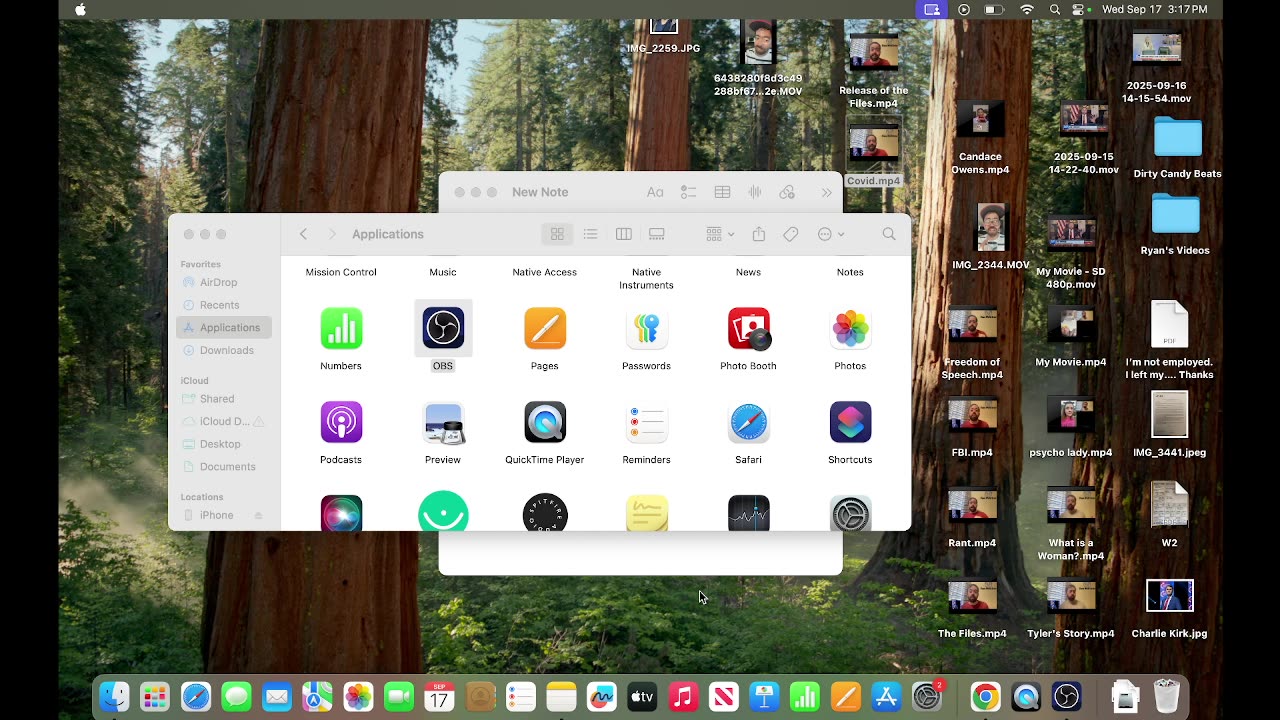Open the Numbers app in Applications window
1280x720 pixels.
pos(341,328)
